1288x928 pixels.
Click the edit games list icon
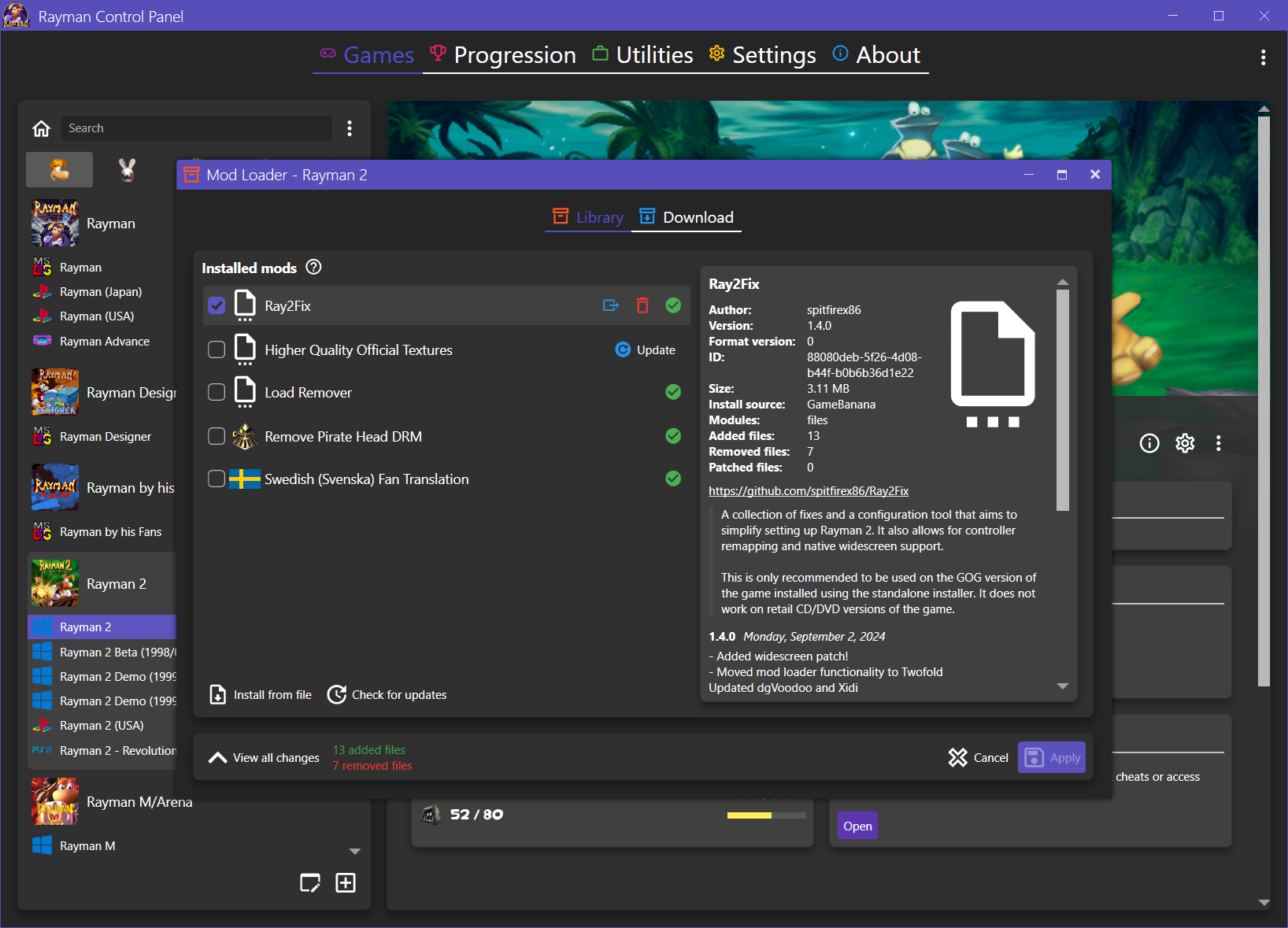(310, 883)
